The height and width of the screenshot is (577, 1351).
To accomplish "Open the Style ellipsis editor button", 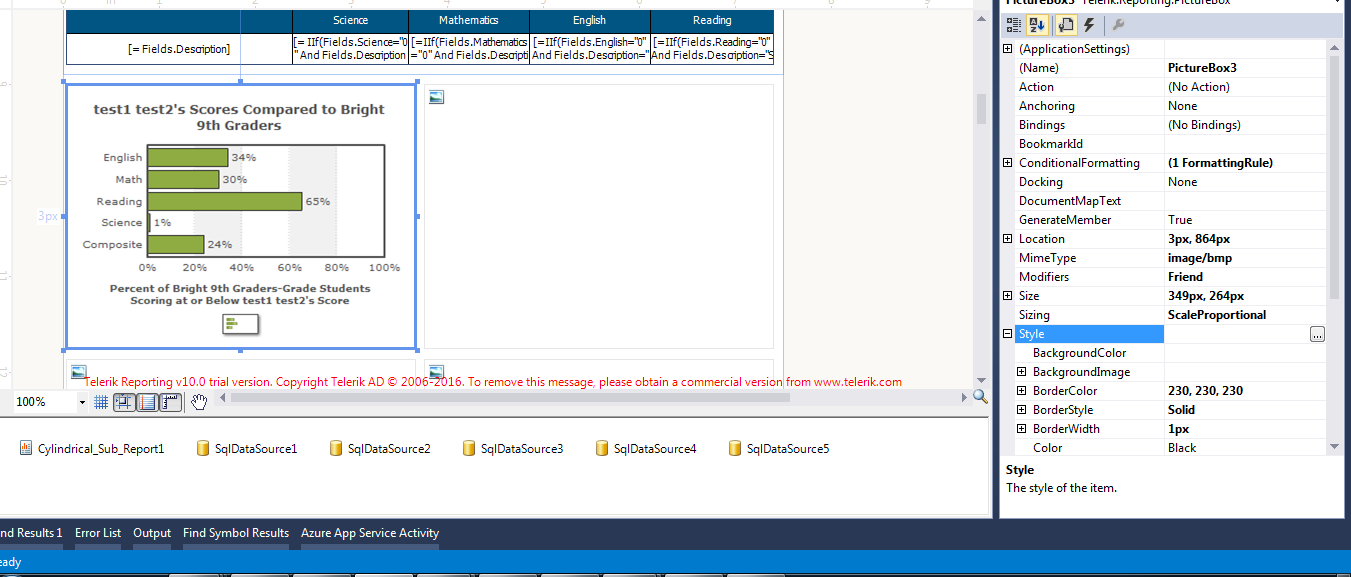I will click(x=1317, y=334).
